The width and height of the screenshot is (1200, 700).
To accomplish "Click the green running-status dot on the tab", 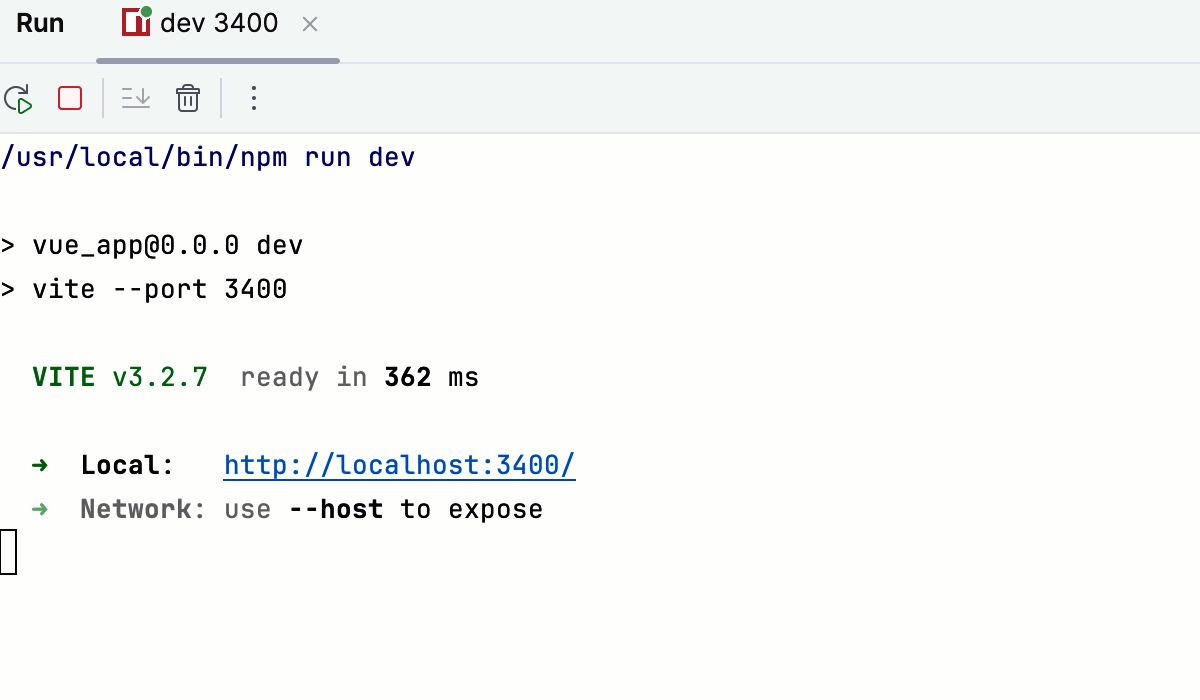I will pos(146,12).
